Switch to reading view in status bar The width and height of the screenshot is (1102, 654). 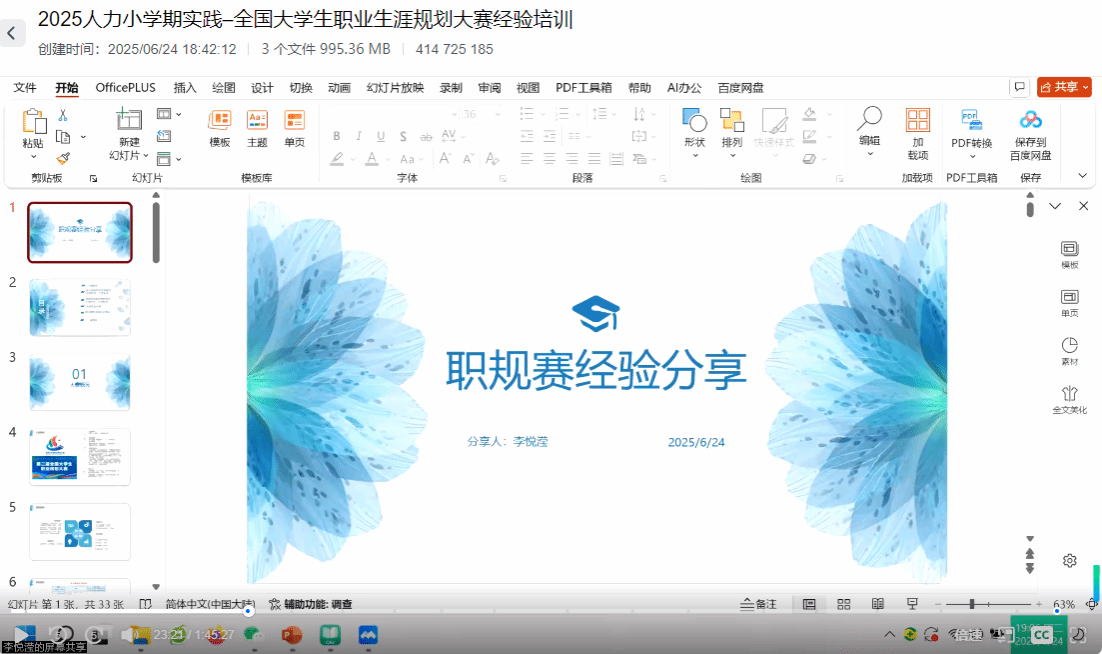point(877,604)
